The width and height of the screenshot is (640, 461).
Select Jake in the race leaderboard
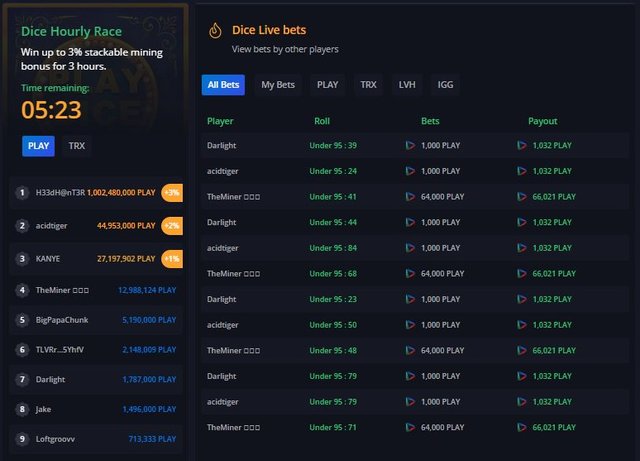pos(43,410)
